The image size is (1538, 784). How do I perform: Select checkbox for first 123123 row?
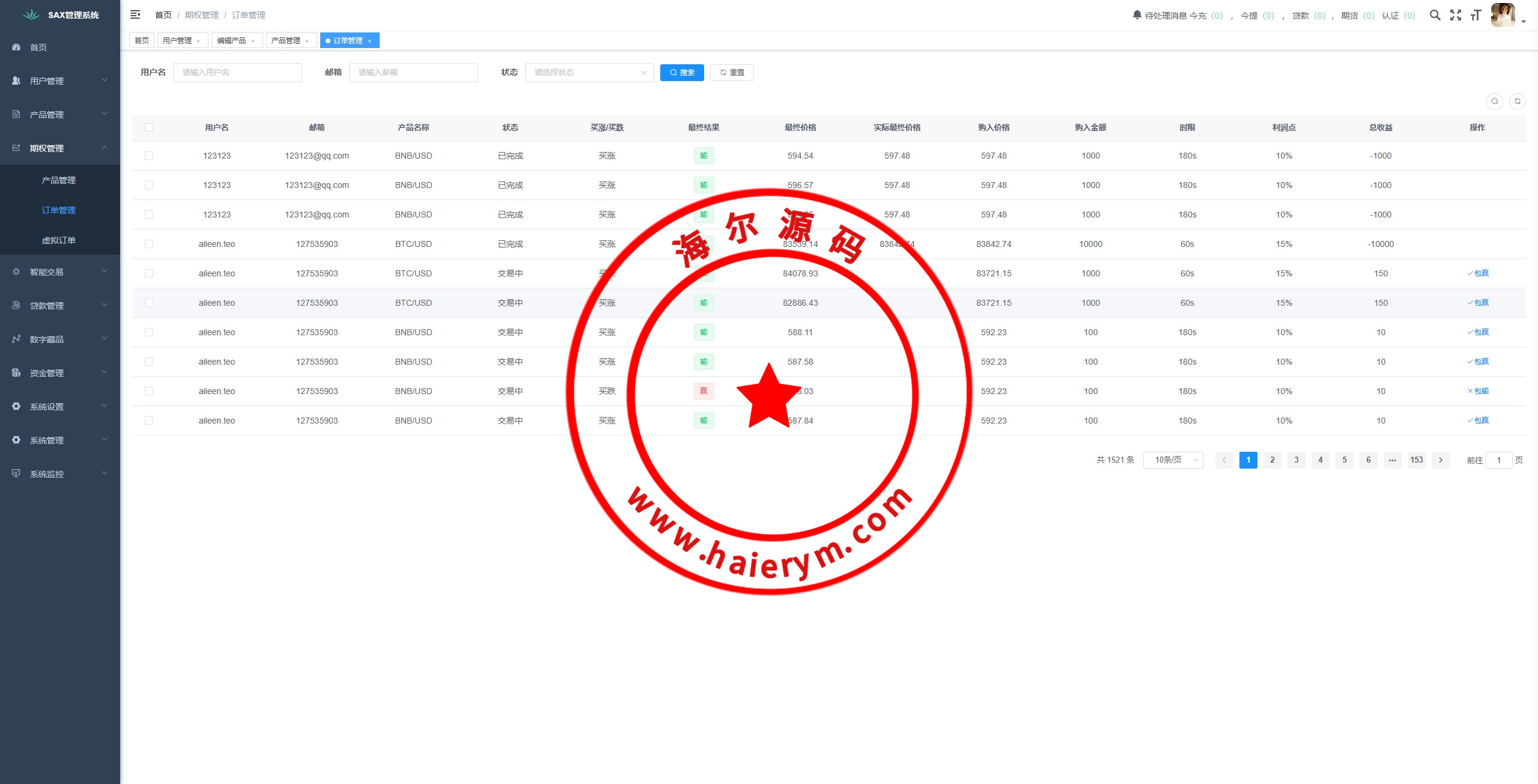coord(149,156)
